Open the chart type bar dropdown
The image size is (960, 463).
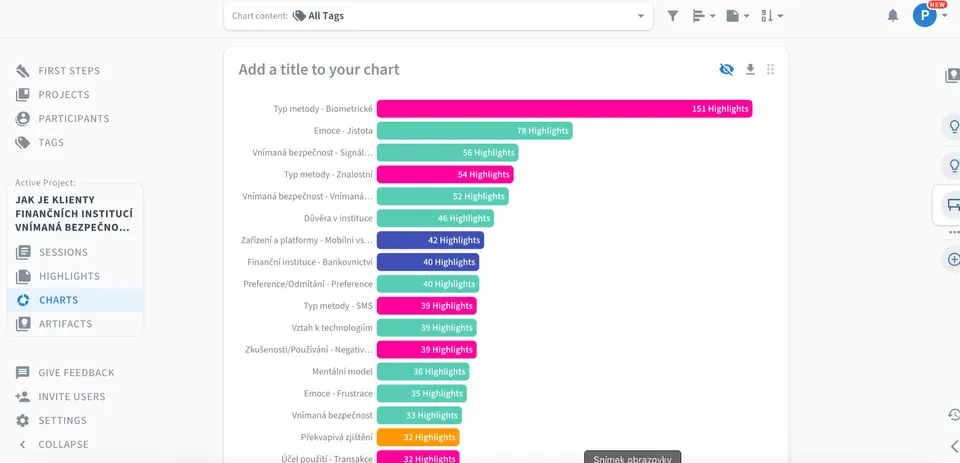703,16
